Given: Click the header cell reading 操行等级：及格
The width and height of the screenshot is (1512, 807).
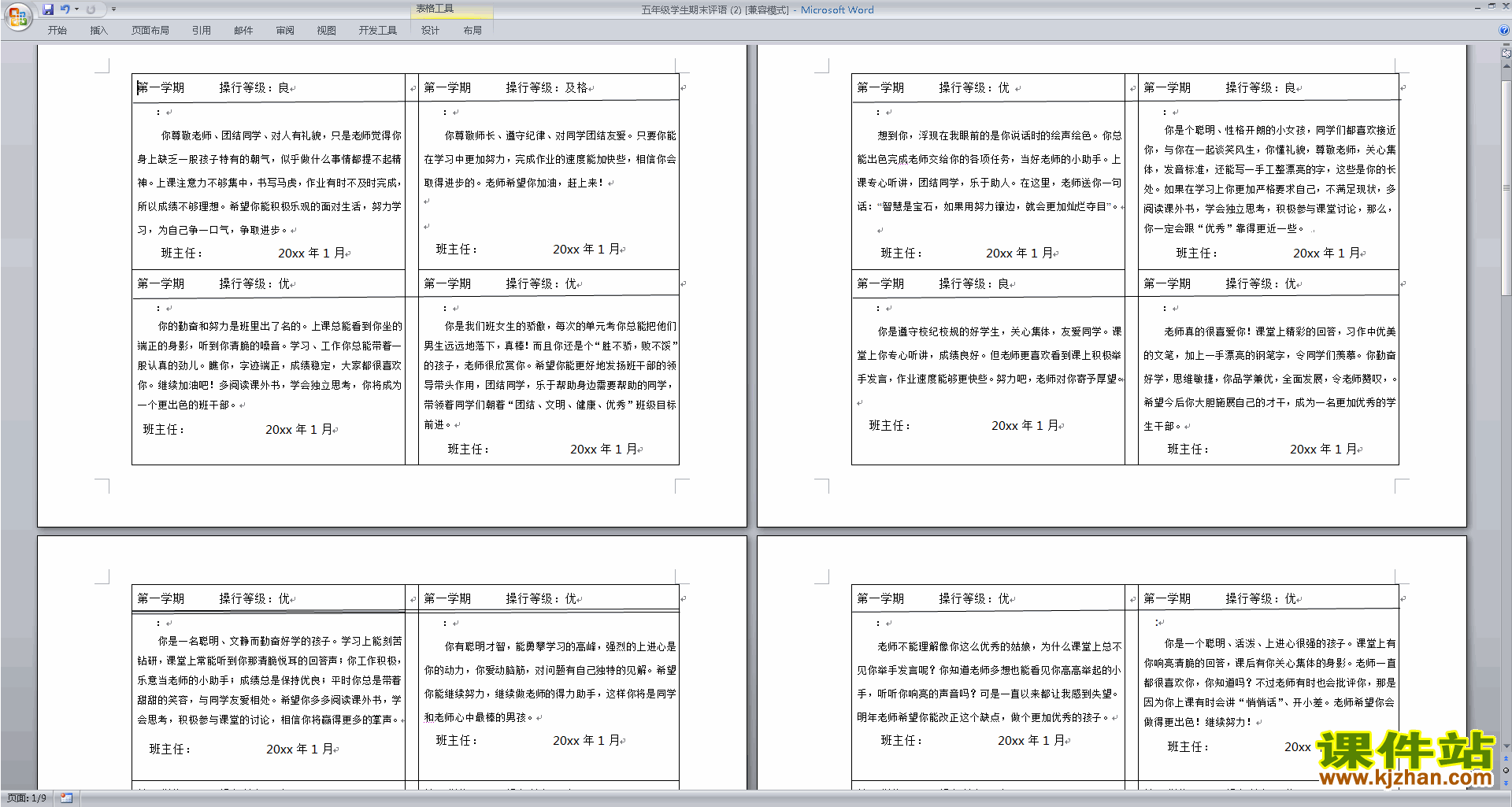Looking at the screenshot, I should tap(549, 87).
